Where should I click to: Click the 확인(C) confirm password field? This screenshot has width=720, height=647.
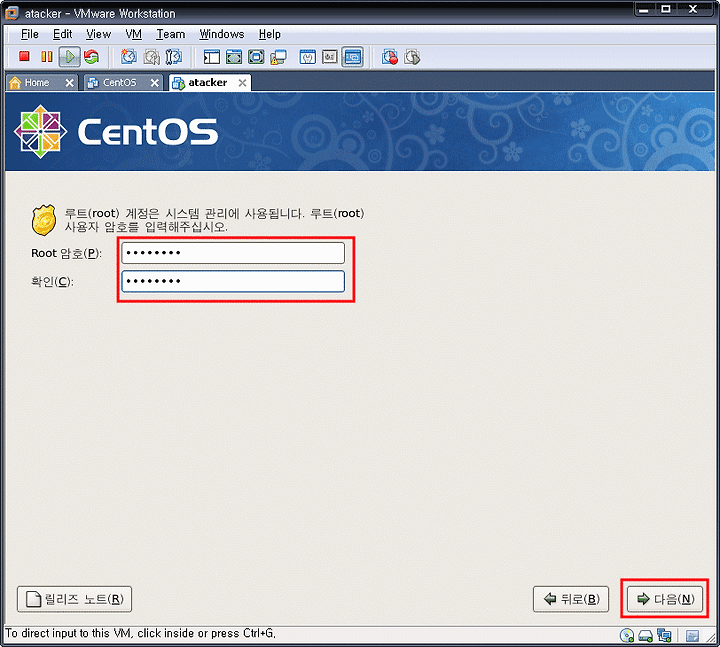233,281
